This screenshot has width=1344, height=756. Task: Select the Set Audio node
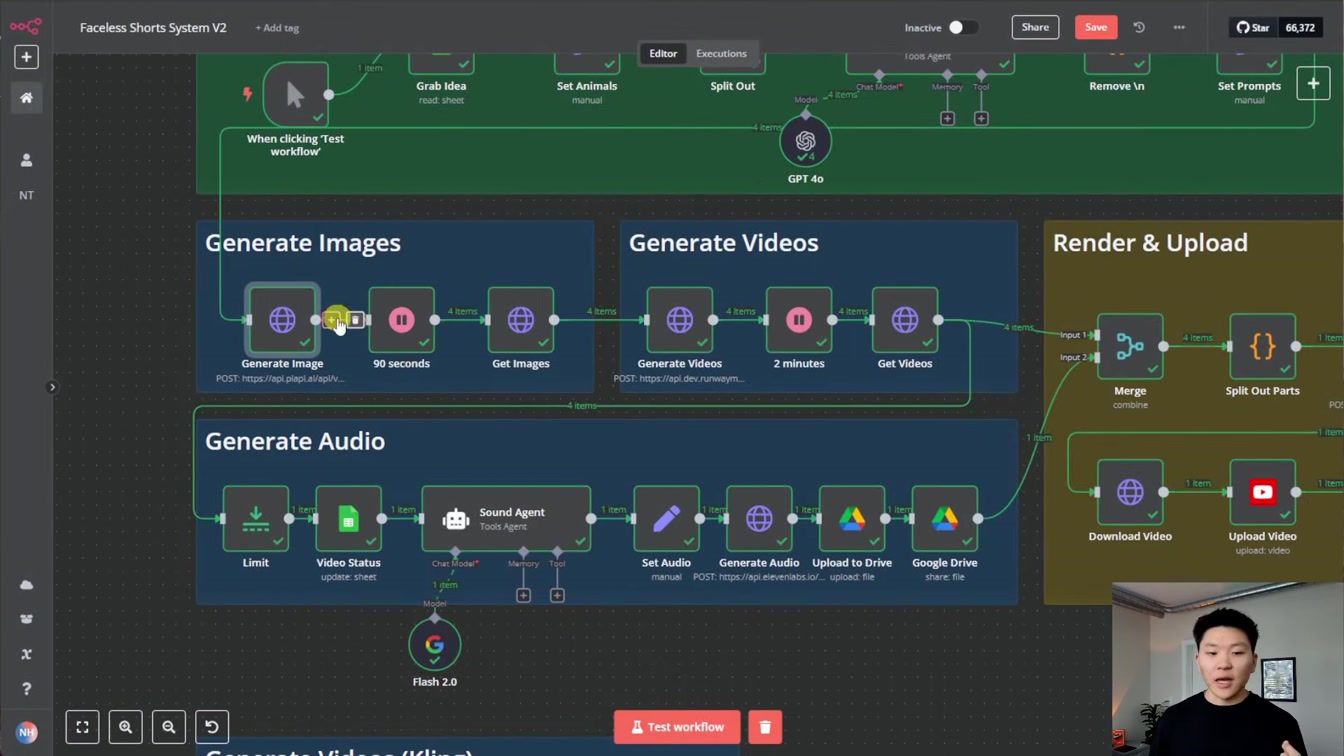(x=666, y=518)
